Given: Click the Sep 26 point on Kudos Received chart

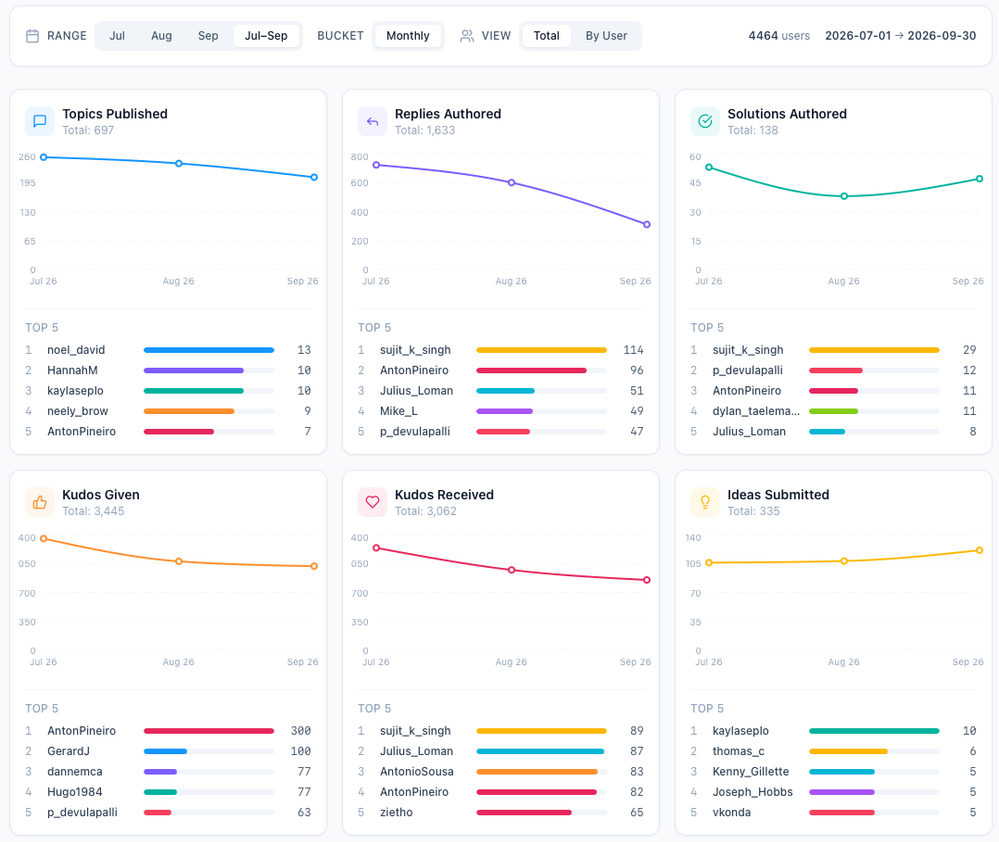Looking at the screenshot, I should (x=647, y=580).
